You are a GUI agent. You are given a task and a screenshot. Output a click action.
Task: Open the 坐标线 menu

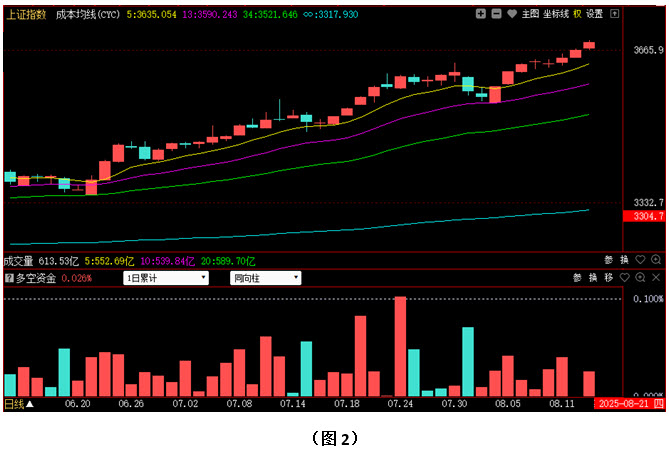556,14
